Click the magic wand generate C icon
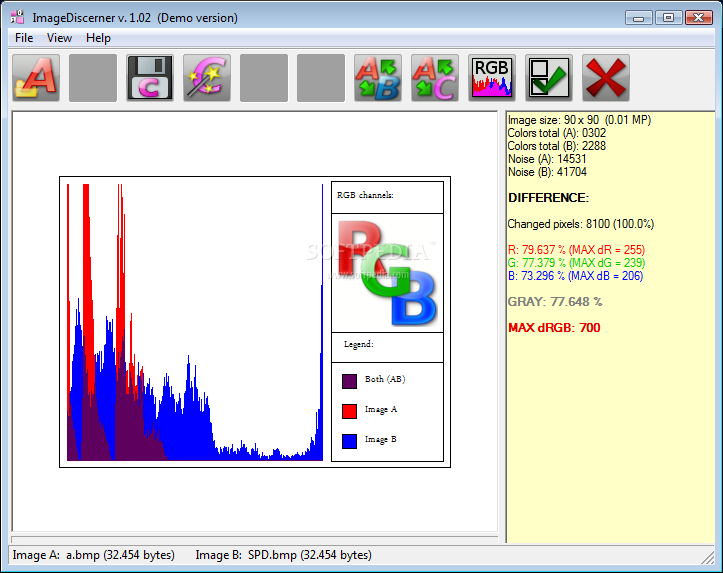This screenshot has width=723, height=573. 207,78
